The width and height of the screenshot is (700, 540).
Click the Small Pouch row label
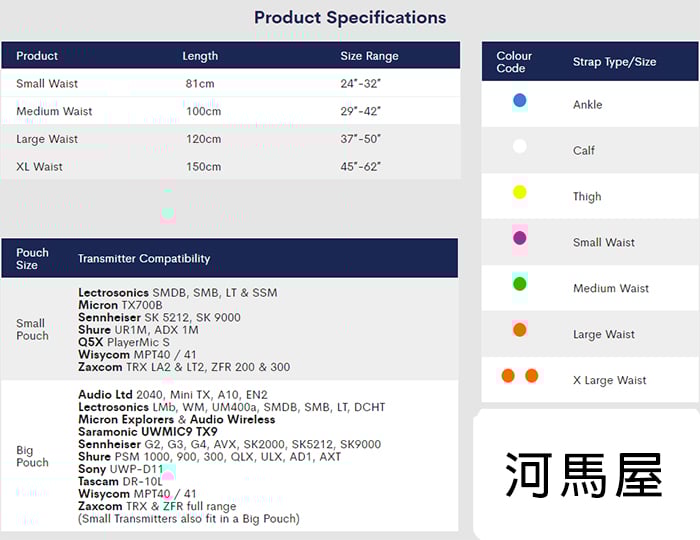(x=32, y=329)
